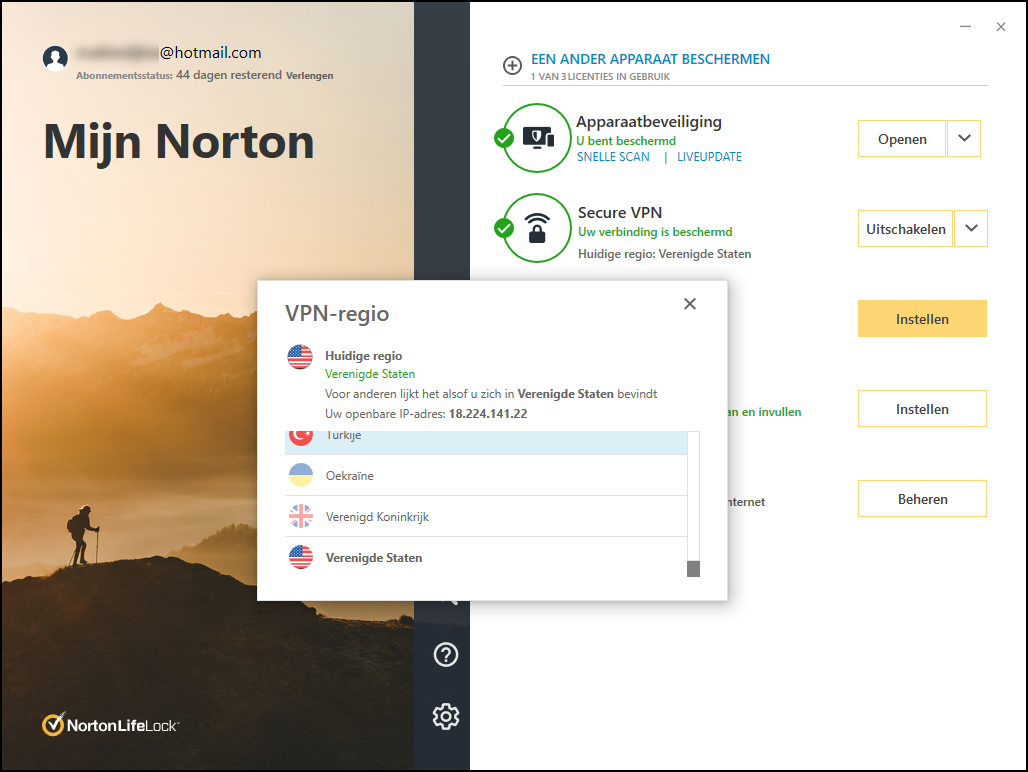Click the NortonLifeLock logo

(110, 725)
